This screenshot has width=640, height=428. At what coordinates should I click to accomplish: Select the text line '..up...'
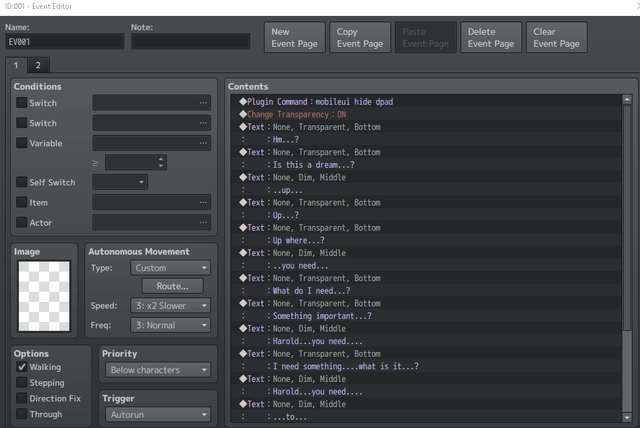pyautogui.click(x=426, y=190)
